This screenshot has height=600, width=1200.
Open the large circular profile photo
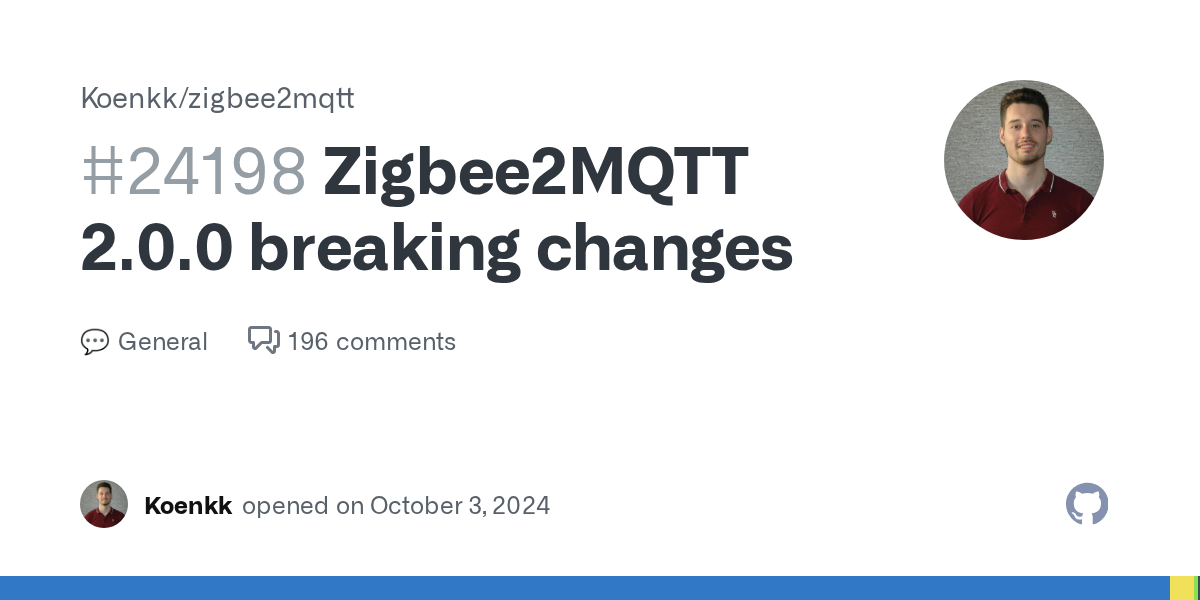point(1023,160)
